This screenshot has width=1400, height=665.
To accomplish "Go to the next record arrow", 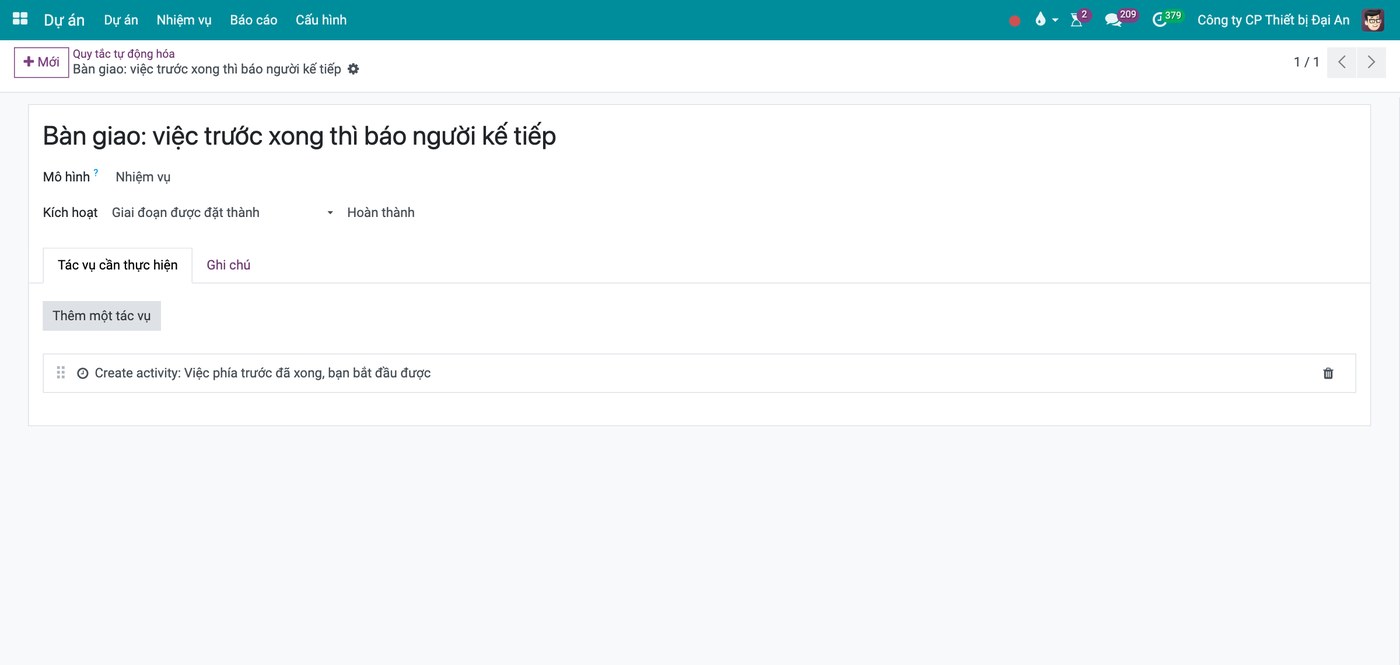I will tap(1371, 62).
